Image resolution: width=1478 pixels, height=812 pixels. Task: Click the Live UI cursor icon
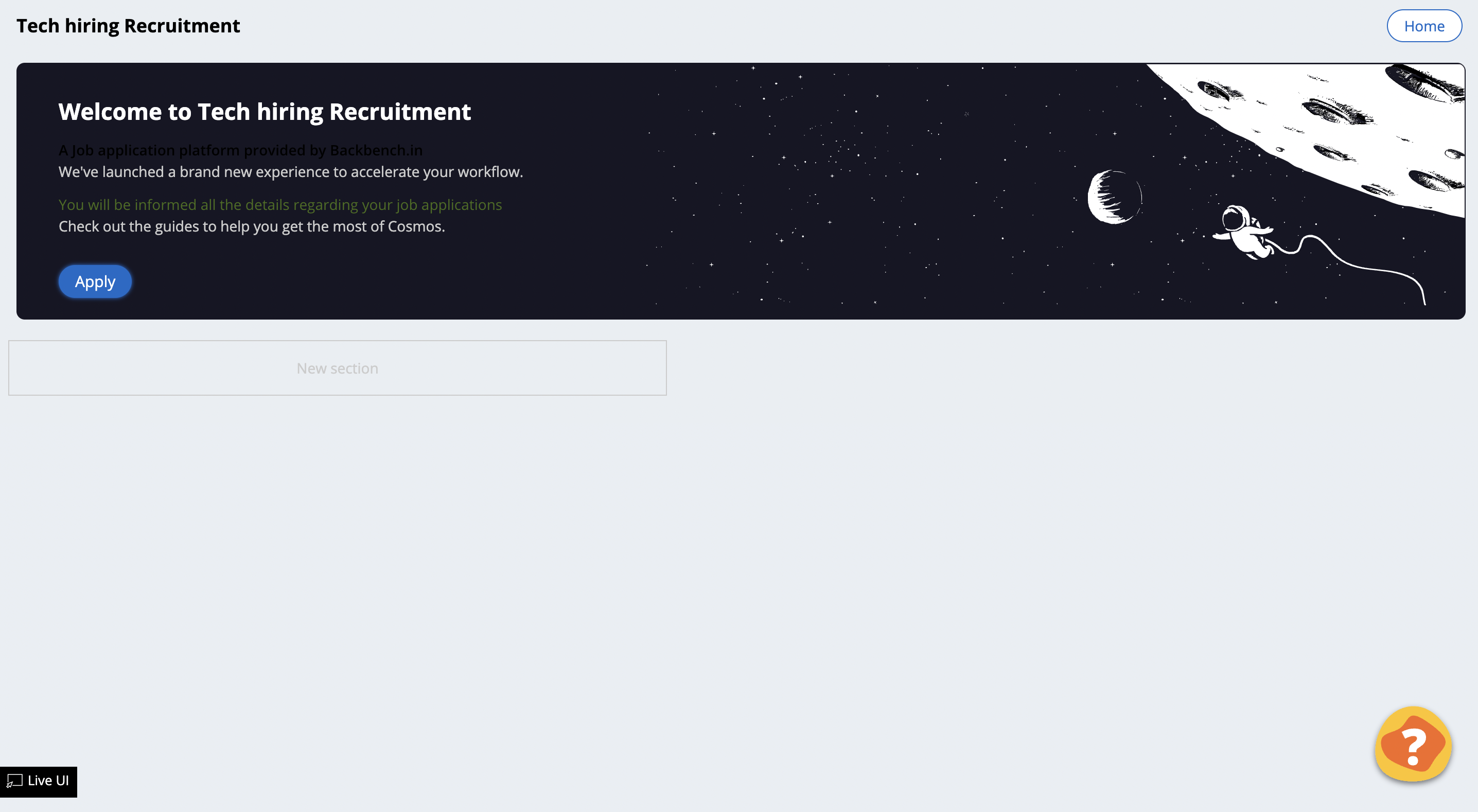[x=14, y=781]
